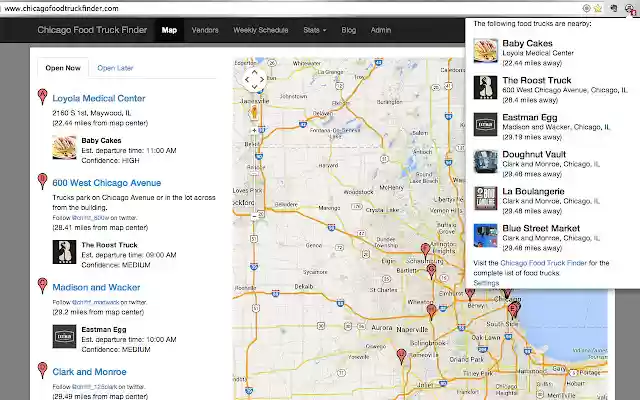Viewport: 640px width, 400px height.
Task: Click Chicago Food Truck Finder brand title
Action: coord(92,30)
